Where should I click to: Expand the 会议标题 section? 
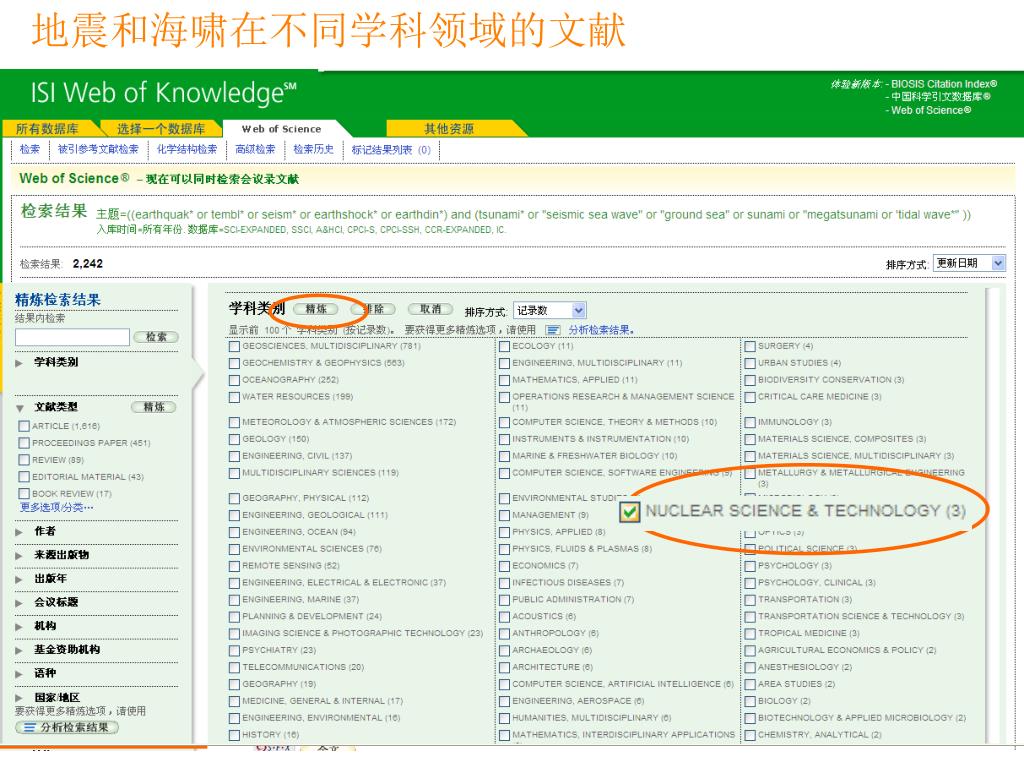[19, 603]
